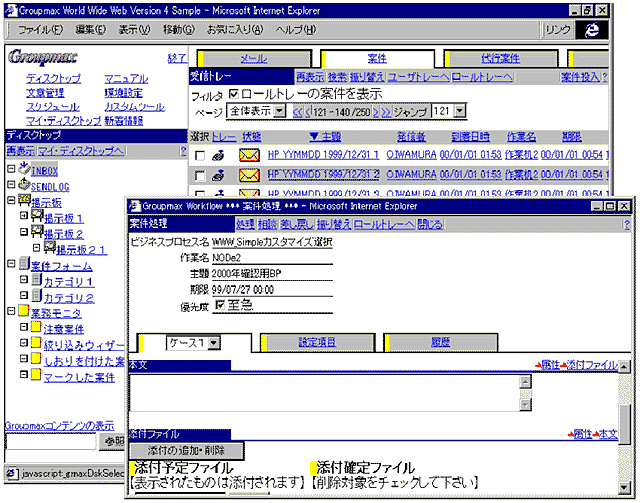Viewport: 640px width, 503px height.
Task: Click tray icon in 1999/12/31 1 row
Action: [x=218, y=156]
